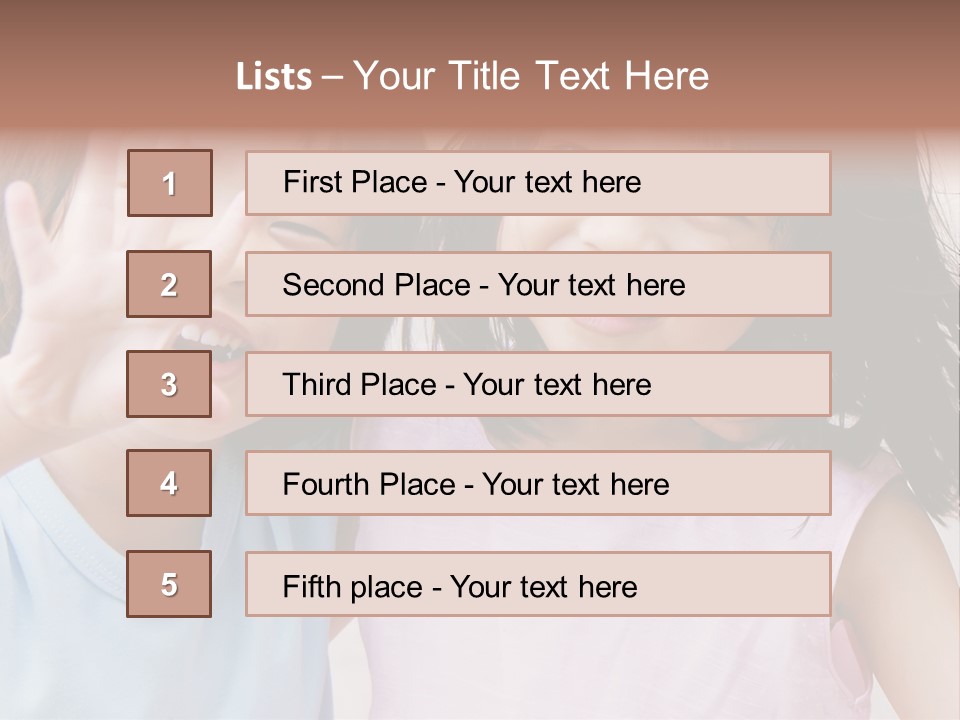Click the number 1 box
The height and width of the screenshot is (720, 960).
170,183
